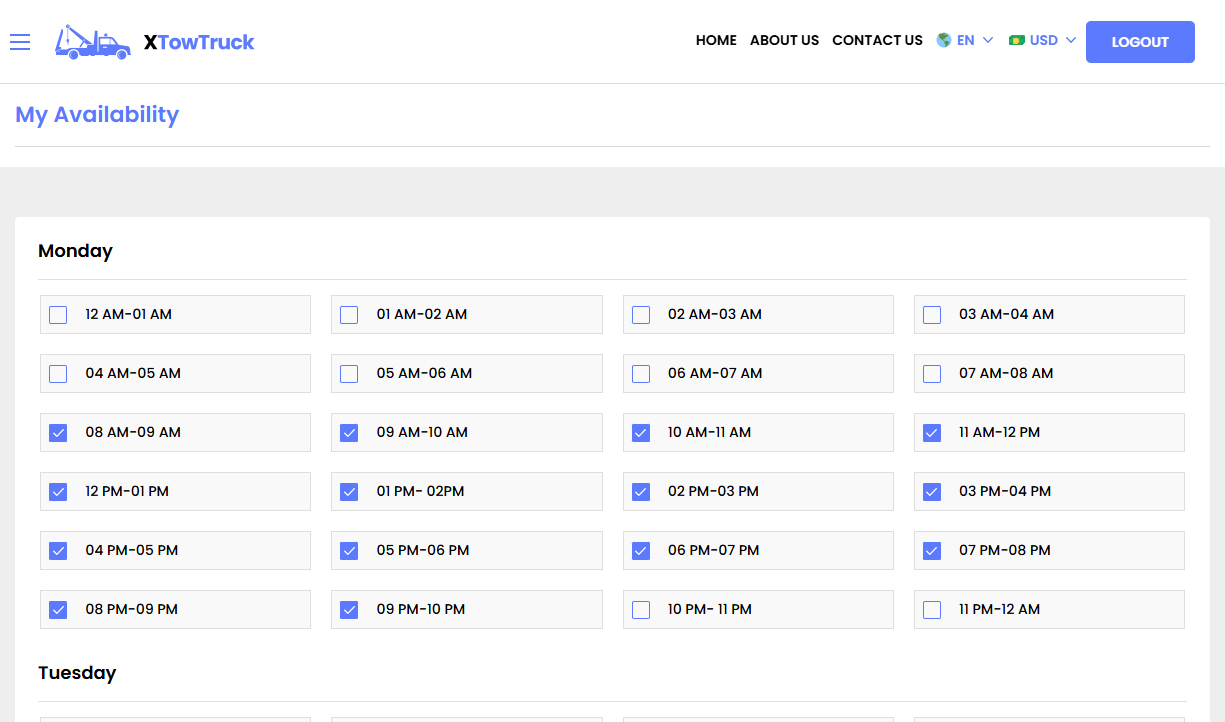Enable the 07 AM-08 AM checkbox
This screenshot has width=1225, height=722.
(931, 373)
